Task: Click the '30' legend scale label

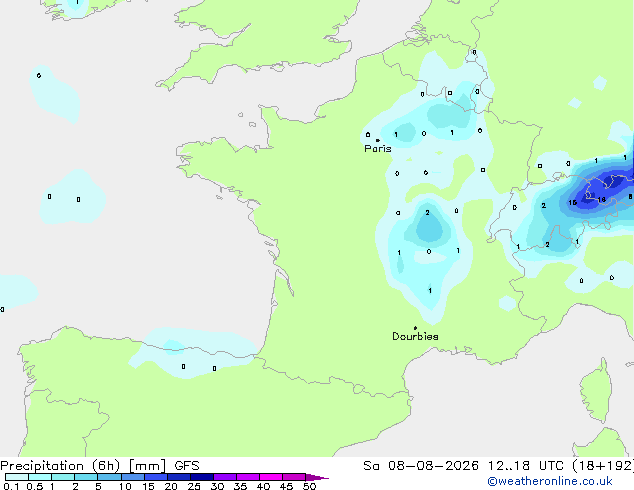Action: coord(217,486)
